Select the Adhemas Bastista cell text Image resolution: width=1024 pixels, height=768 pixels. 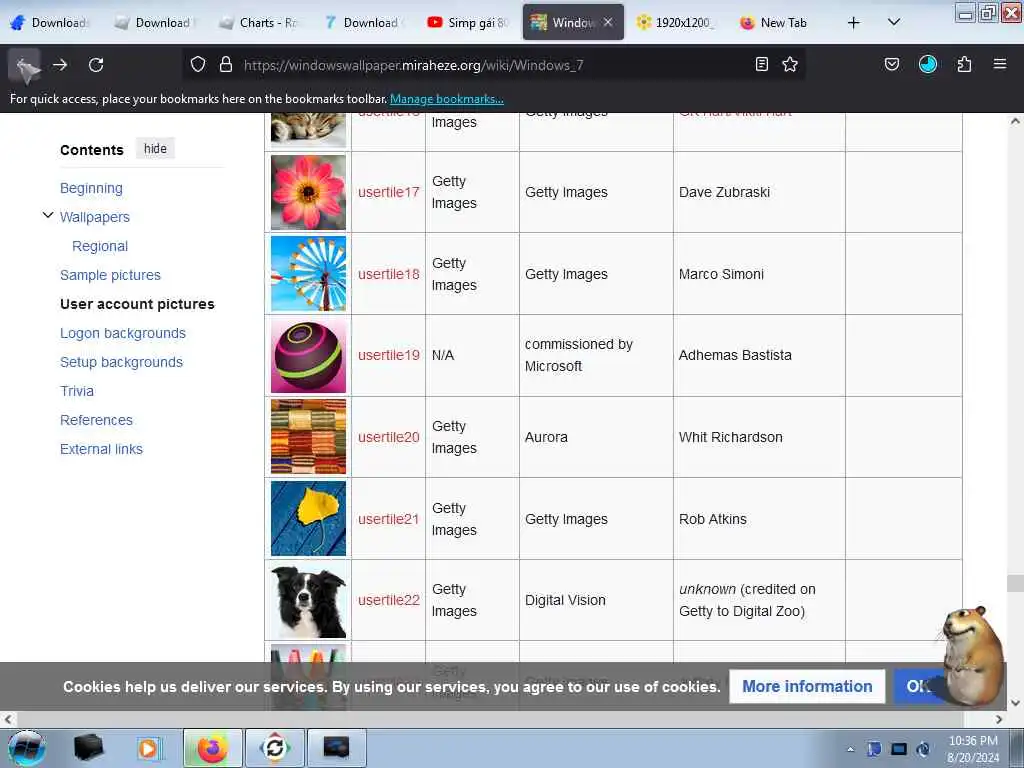click(735, 355)
